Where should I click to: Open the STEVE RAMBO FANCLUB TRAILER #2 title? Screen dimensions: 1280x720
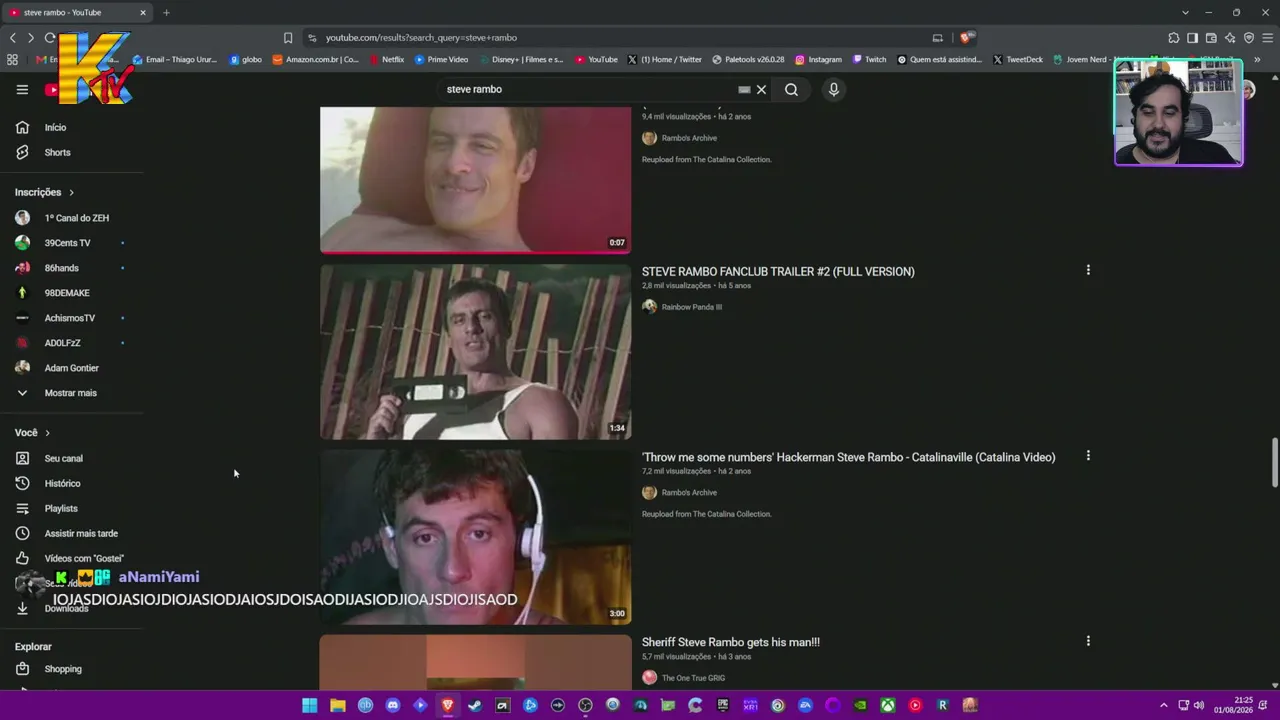point(778,271)
